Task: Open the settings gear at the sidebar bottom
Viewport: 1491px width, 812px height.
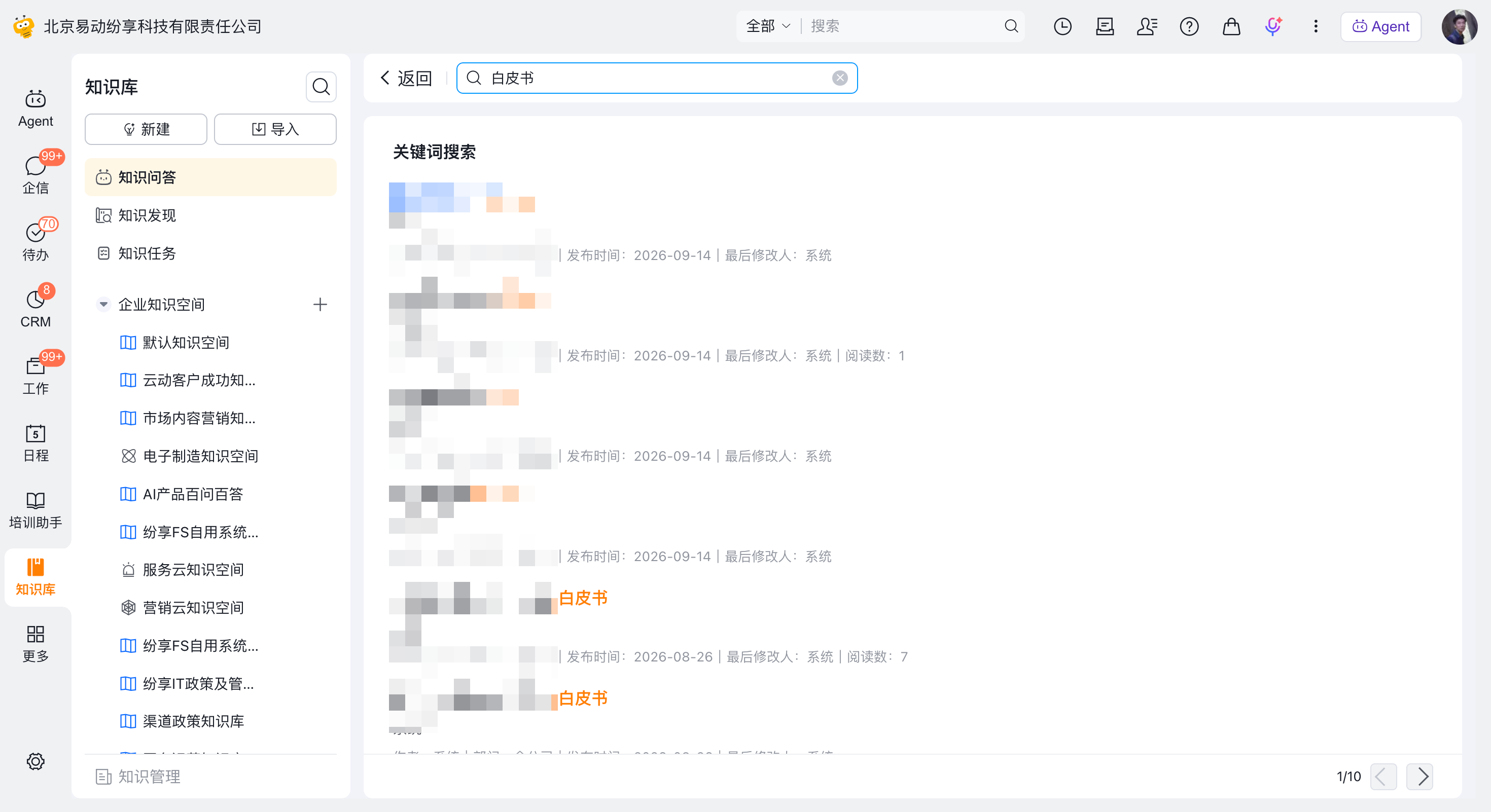Action: 35,761
